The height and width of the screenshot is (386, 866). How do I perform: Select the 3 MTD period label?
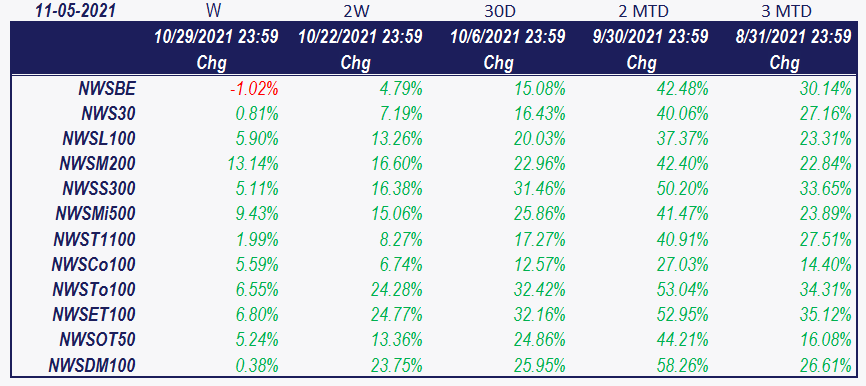785,11
